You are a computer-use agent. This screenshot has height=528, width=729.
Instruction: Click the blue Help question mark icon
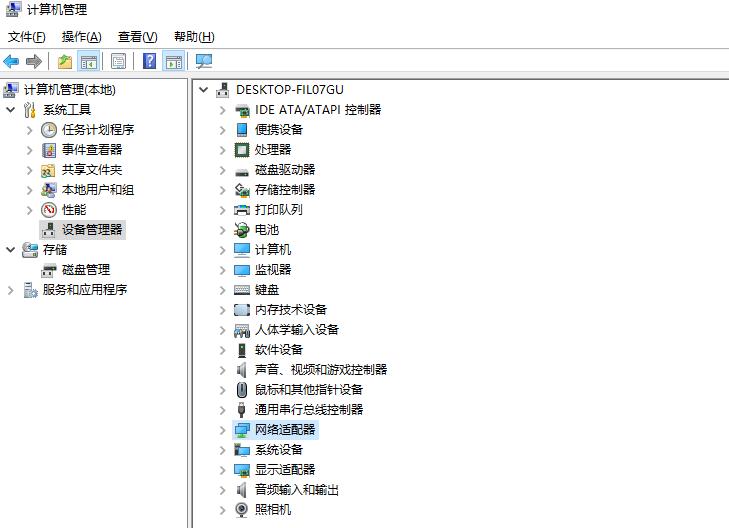tap(150, 61)
